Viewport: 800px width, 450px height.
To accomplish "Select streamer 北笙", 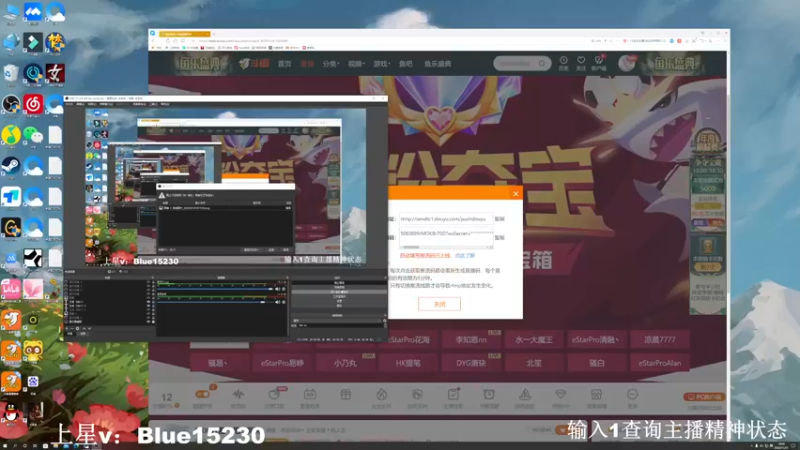I will click(x=534, y=363).
